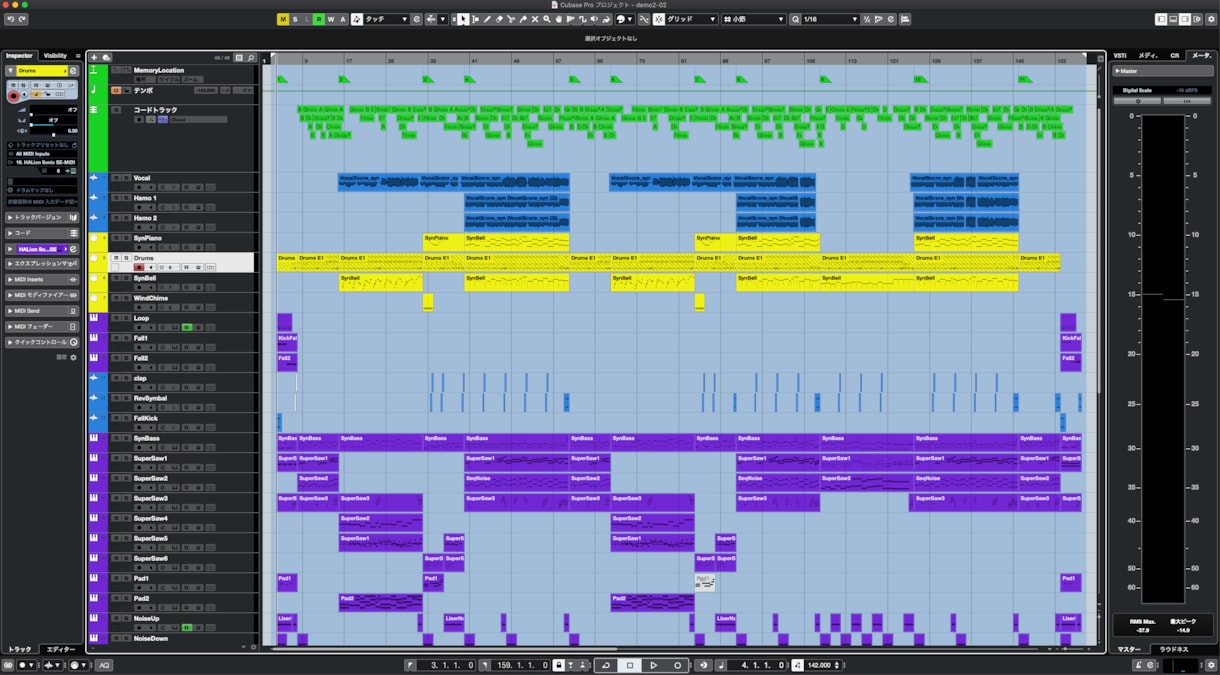
Task: Switch to the VSTi tab
Action: [1121, 56]
